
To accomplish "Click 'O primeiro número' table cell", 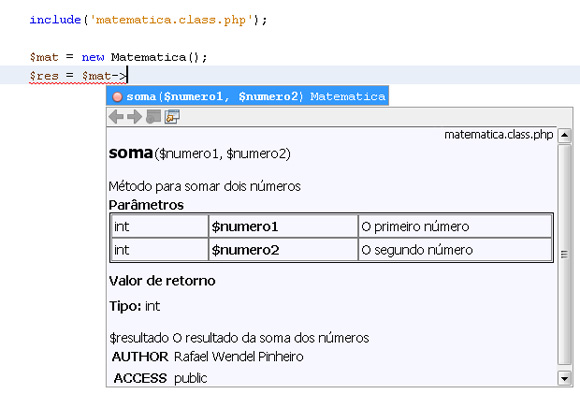I will (x=455, y=226).
